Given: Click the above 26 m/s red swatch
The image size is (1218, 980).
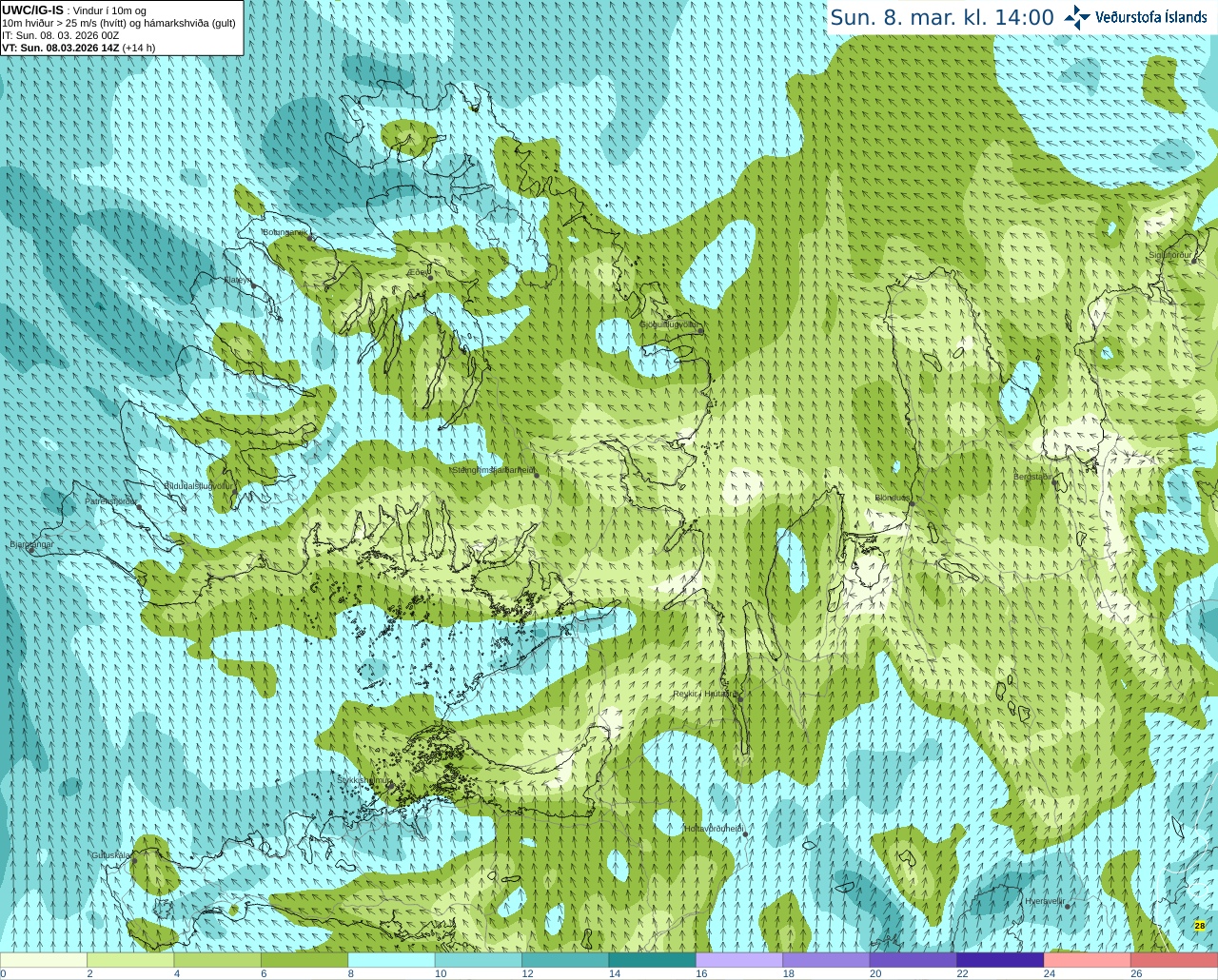Looking at the screenshot, I should click(x=1174, y=960).
